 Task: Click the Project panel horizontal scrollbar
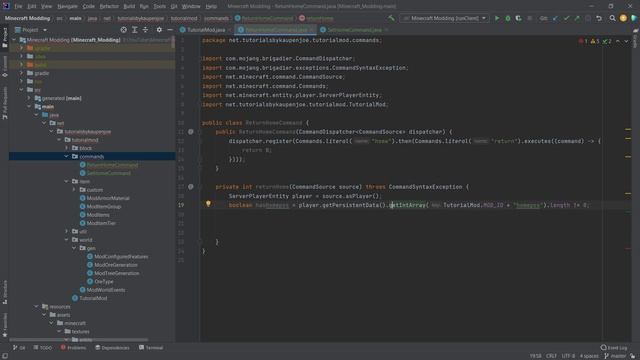pos(79,340)
